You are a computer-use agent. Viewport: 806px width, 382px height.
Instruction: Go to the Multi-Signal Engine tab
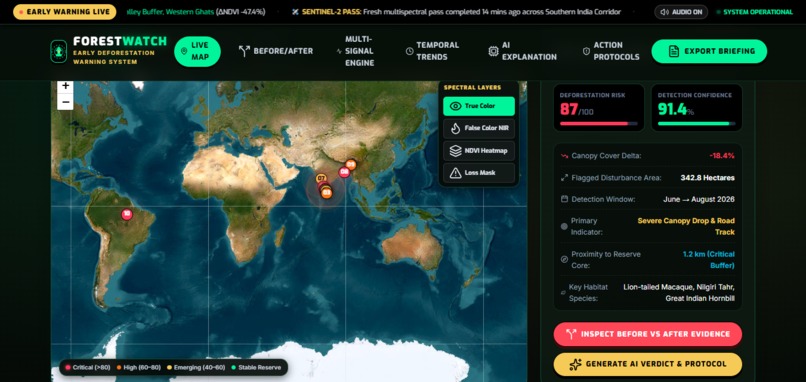click(x=355, y=51)
